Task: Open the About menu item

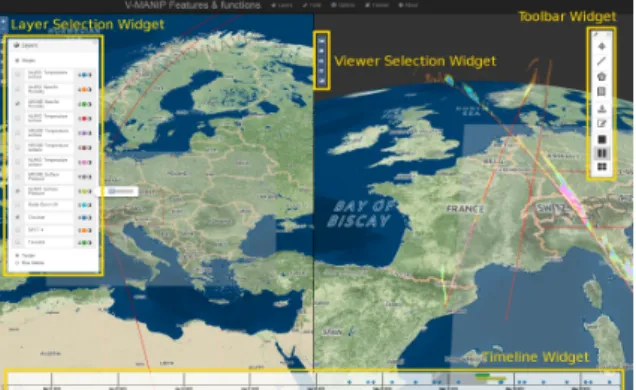Action: (x=408, y=5)
